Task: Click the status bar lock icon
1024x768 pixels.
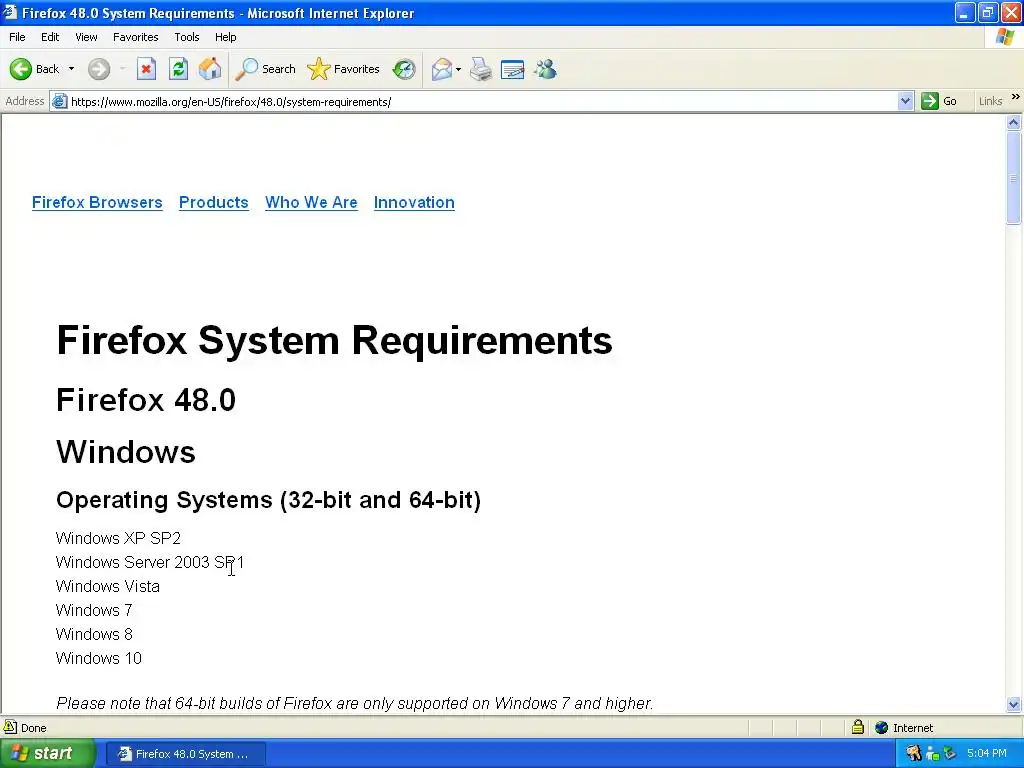Action: click(x=857, y=727)
